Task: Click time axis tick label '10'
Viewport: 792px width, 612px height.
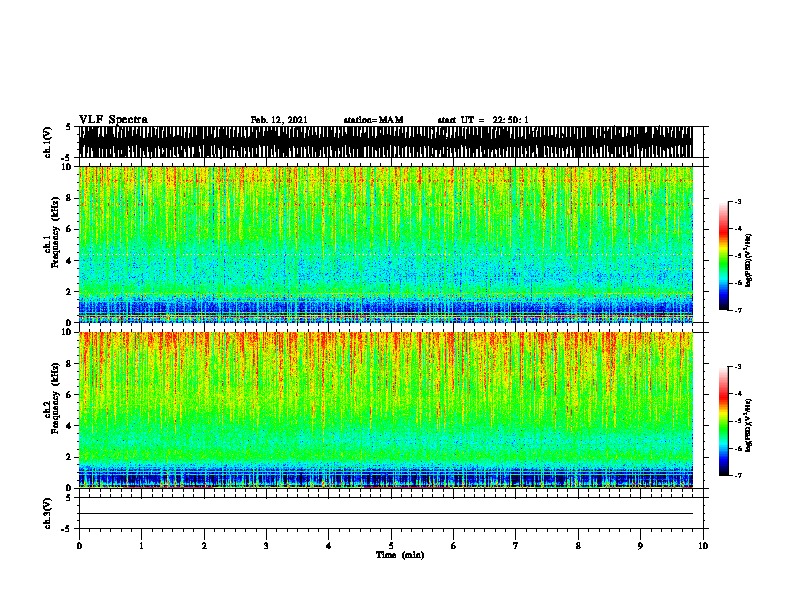Action: [x=703, y=546]
